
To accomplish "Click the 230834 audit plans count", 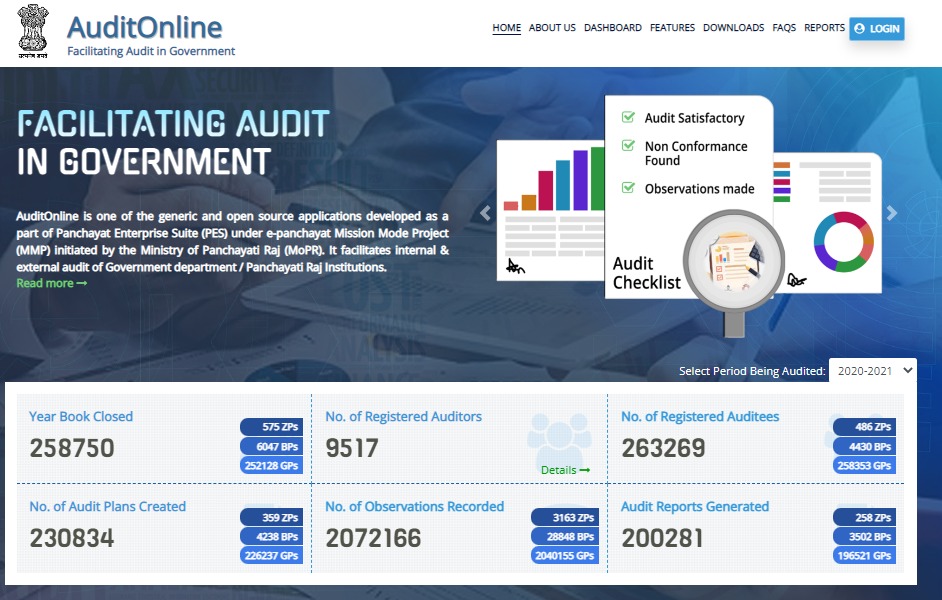I will 72,538.
